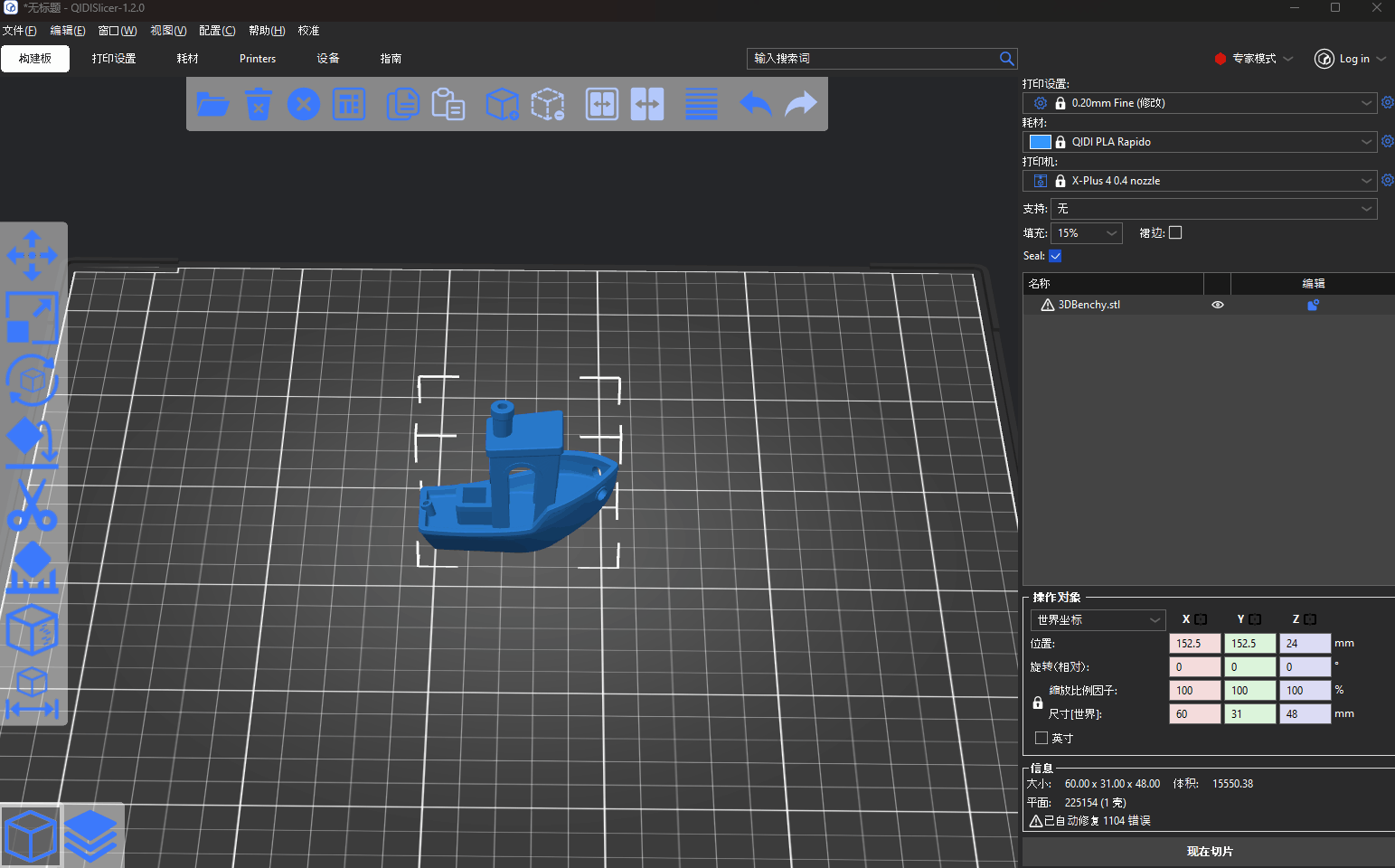Viewport: 1395px width, 868px height.
Task: Open the 填充 15% infill dropdown
Action: [1087, 233]
